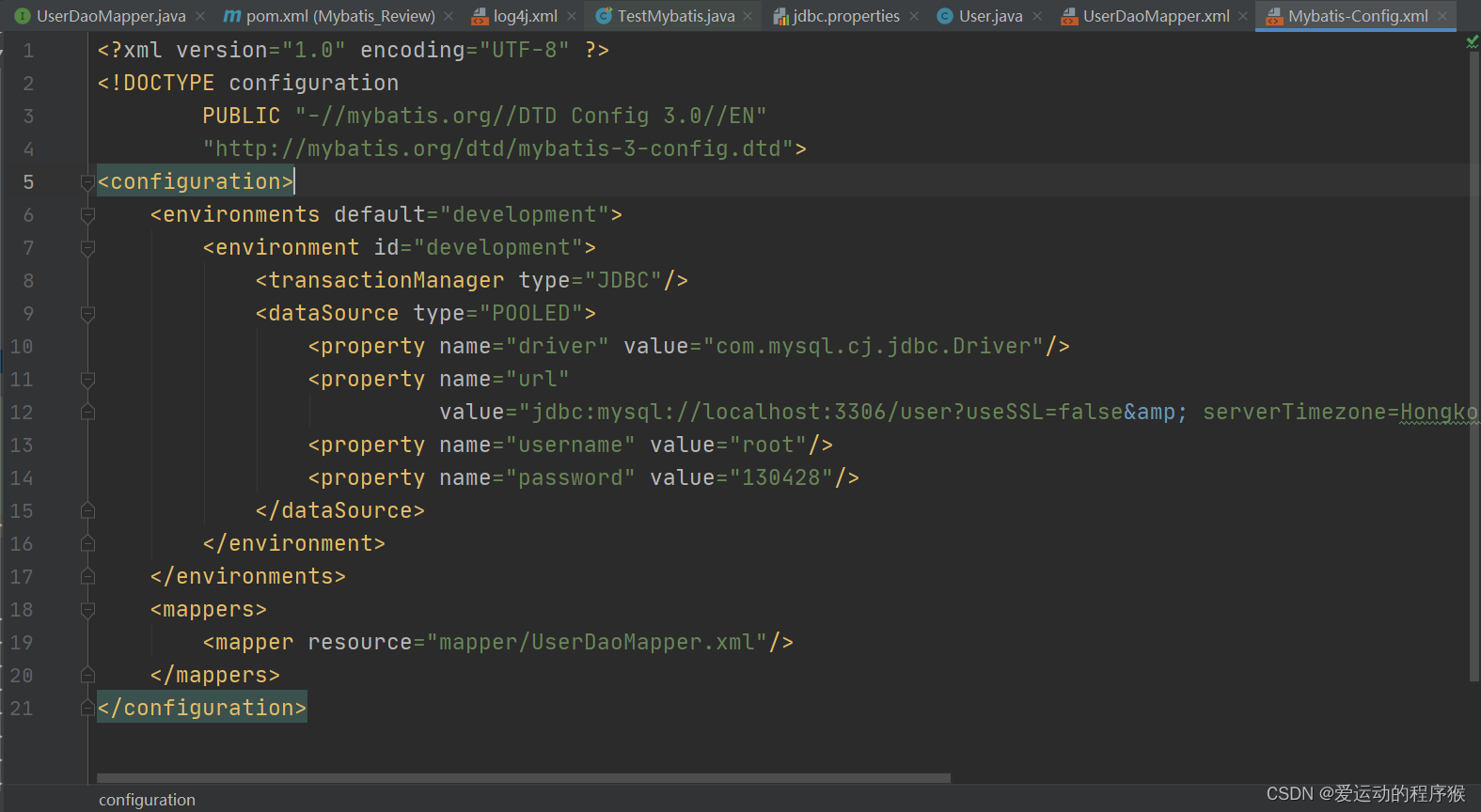Open User.java tab
This screenshot has height=812, width=1481.
click(991, 16)
